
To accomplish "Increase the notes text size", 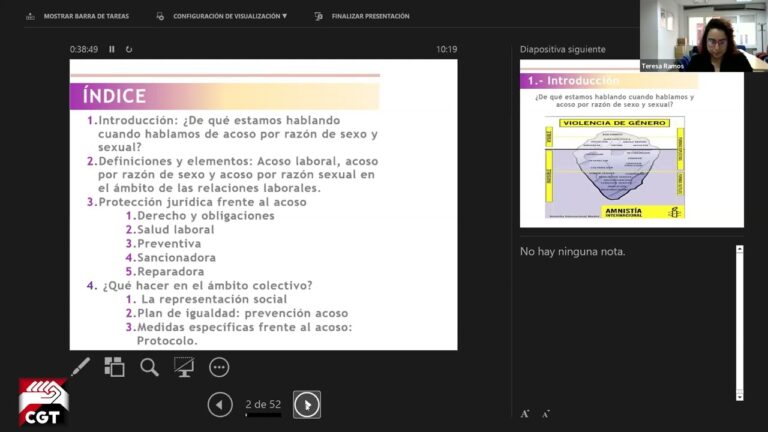I will coord(526,413).
